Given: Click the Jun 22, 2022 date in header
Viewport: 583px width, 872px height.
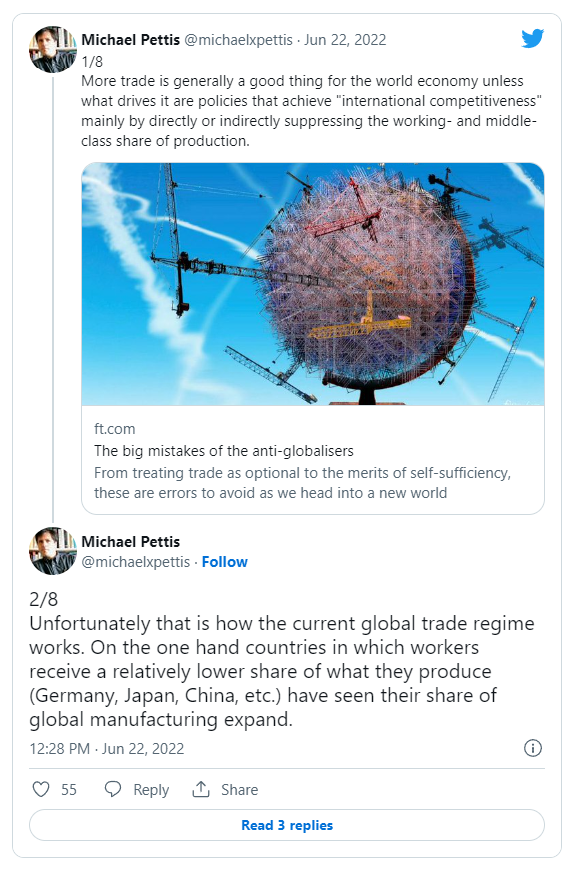Looking at the screenshot, I should (345, 40).
